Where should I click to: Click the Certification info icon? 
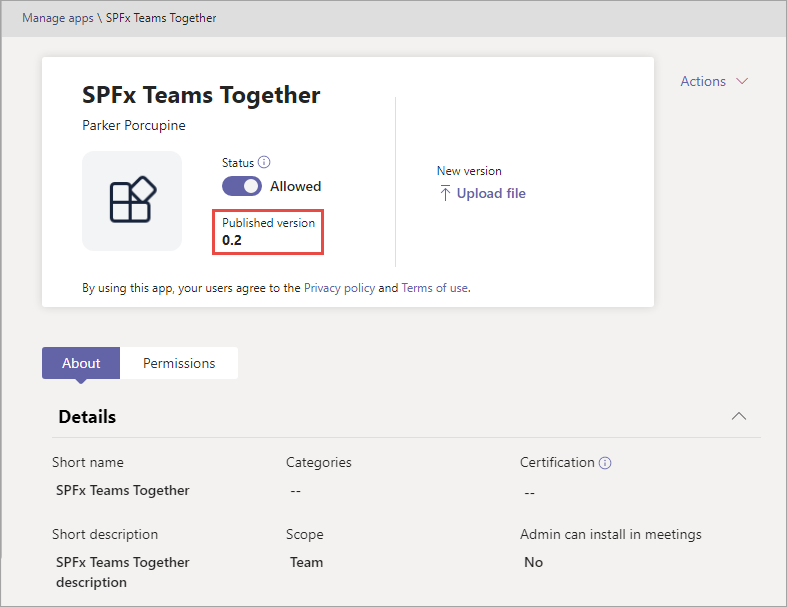click(605, 463)
